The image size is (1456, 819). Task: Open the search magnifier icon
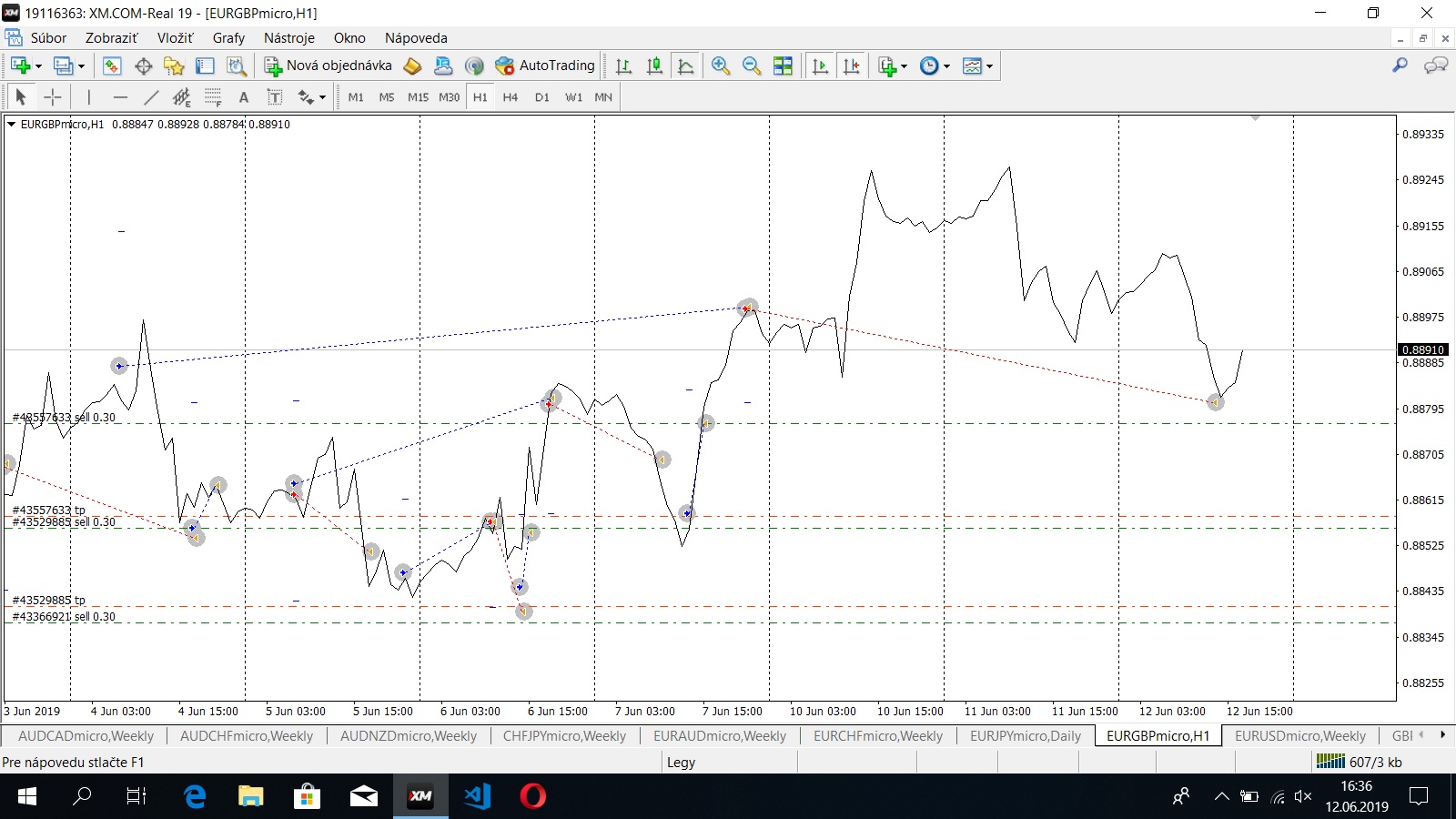point(1400,65)
